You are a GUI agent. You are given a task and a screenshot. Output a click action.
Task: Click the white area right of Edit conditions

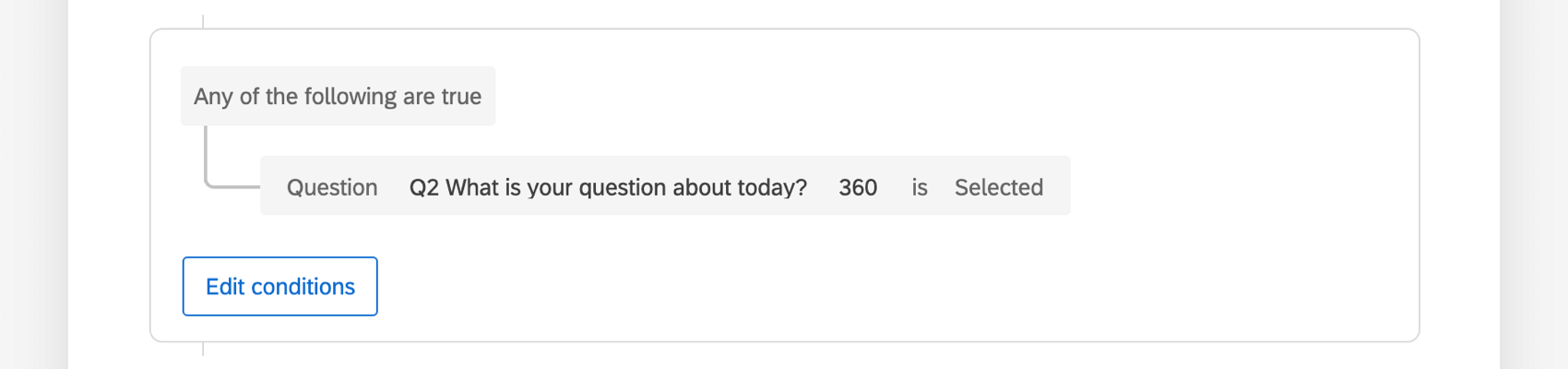point(738,286)
